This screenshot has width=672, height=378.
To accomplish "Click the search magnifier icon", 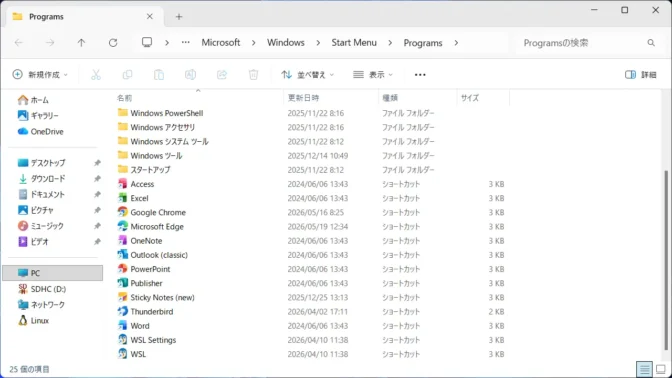I will coord(651,43).
